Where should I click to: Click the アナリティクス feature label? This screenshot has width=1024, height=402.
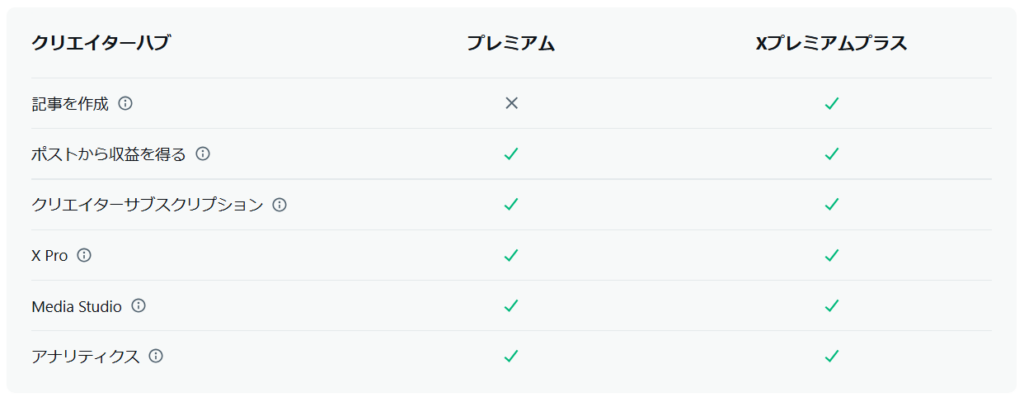tap(86, 356)
